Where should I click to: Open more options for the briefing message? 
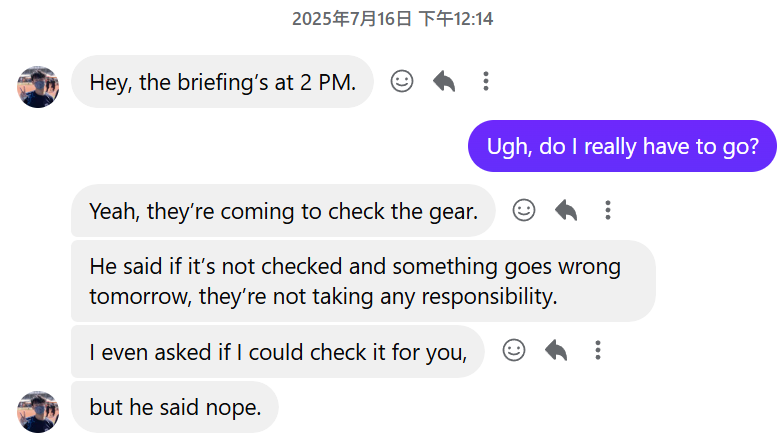486,81
